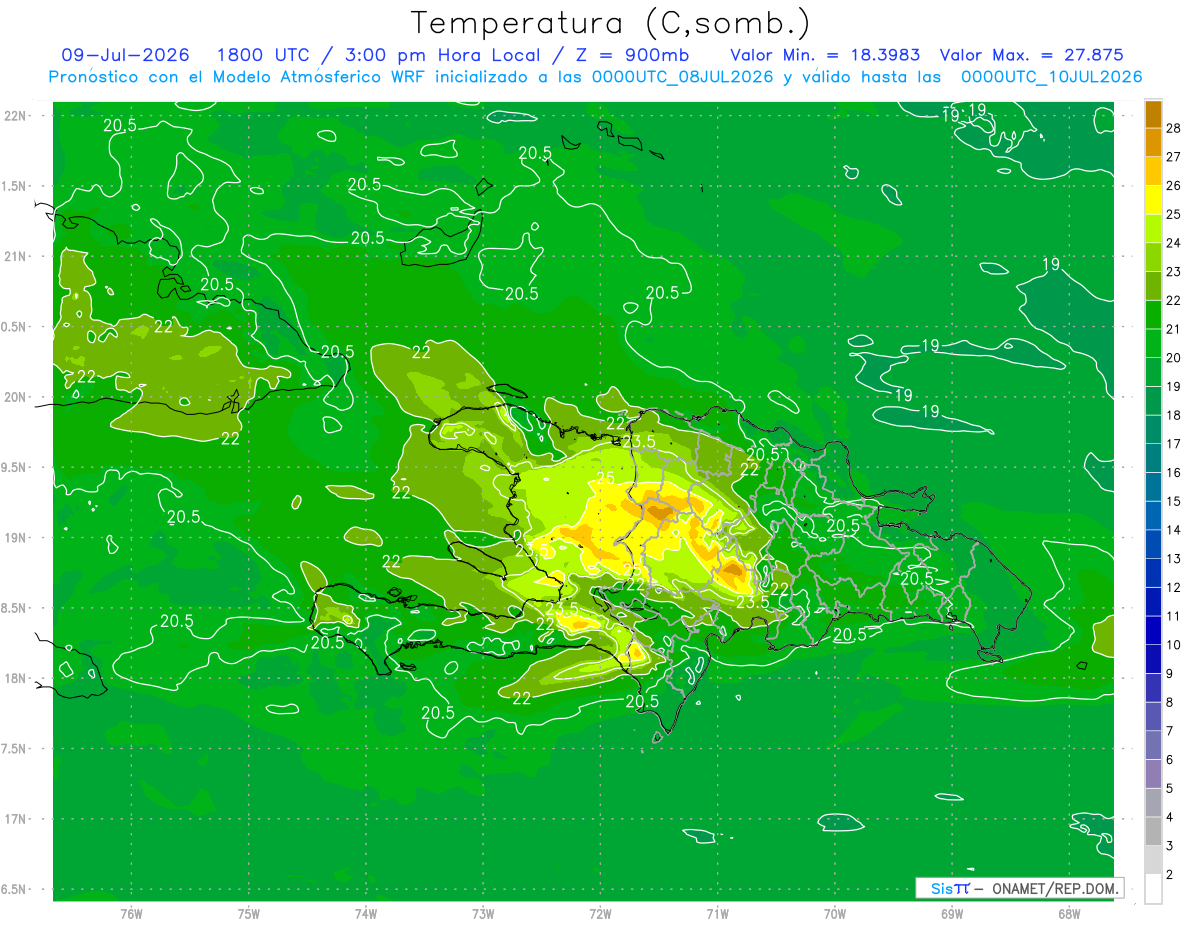Select the "09-Jul-2026" forecast date text
1200x927 pixels.
click(x=125, y=55)
